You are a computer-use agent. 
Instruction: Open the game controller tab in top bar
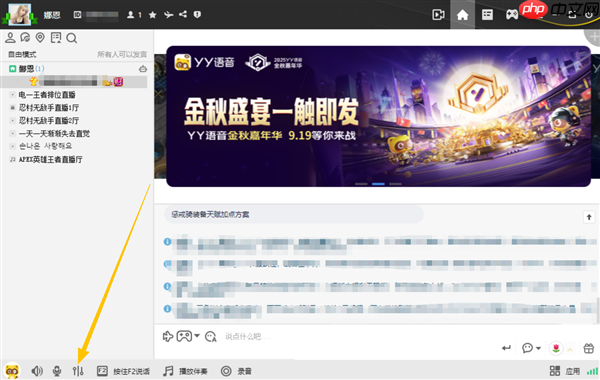click(512, 15)
